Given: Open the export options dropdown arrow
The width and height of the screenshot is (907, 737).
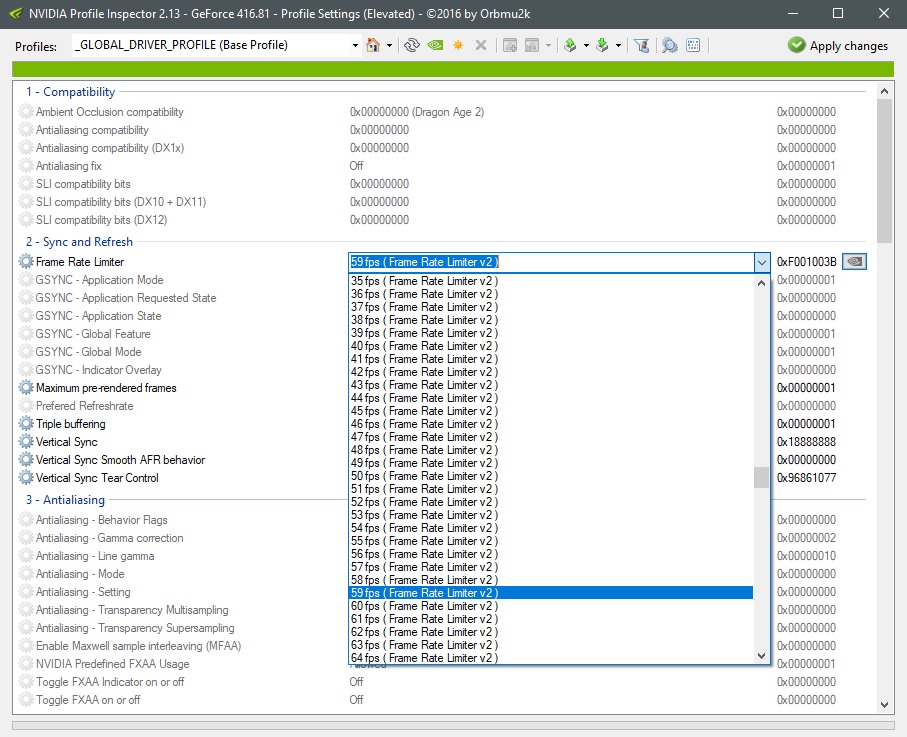Looking at the screenshot, I should [x=586, y=45].
